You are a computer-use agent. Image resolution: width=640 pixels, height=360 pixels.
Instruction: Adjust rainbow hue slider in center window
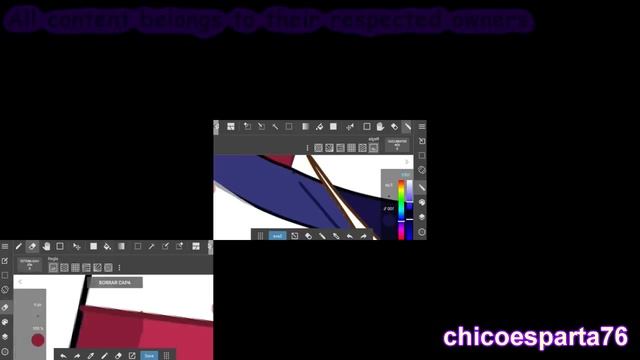pos(401,210)
